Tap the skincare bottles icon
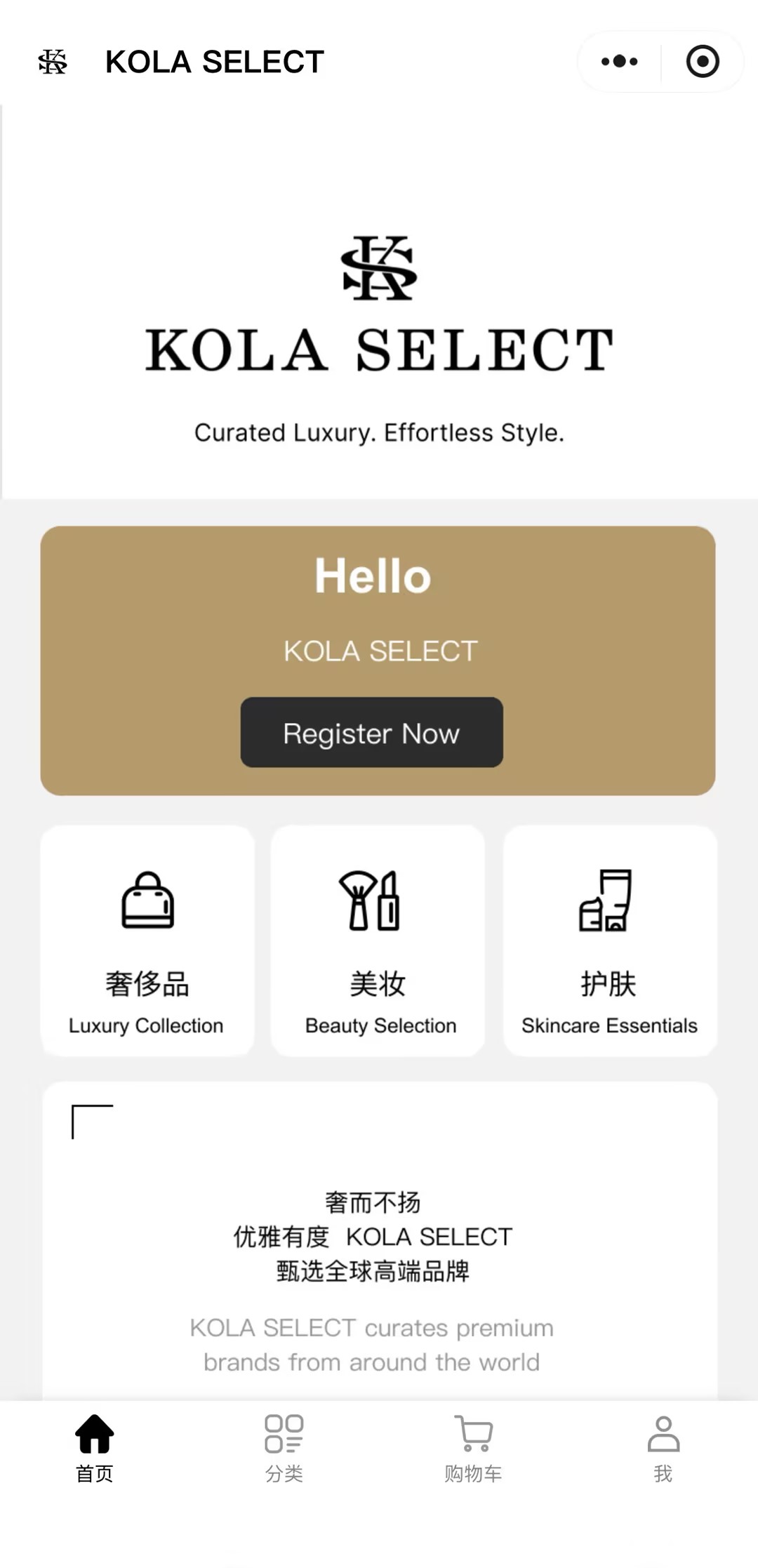The image size is (758, 1568). click(x=606, y=901)
